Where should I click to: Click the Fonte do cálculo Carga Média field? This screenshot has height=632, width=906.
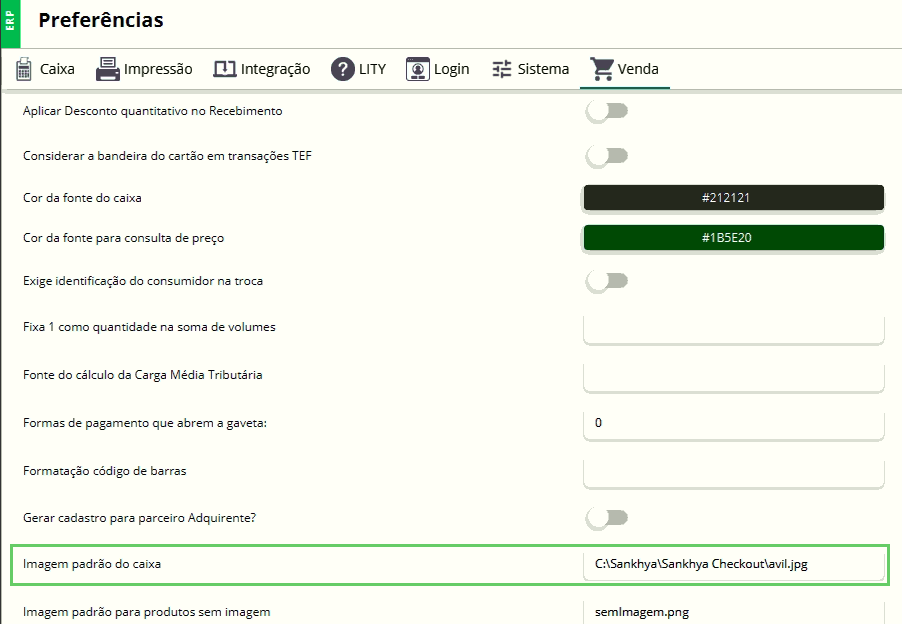coord(734,377)
